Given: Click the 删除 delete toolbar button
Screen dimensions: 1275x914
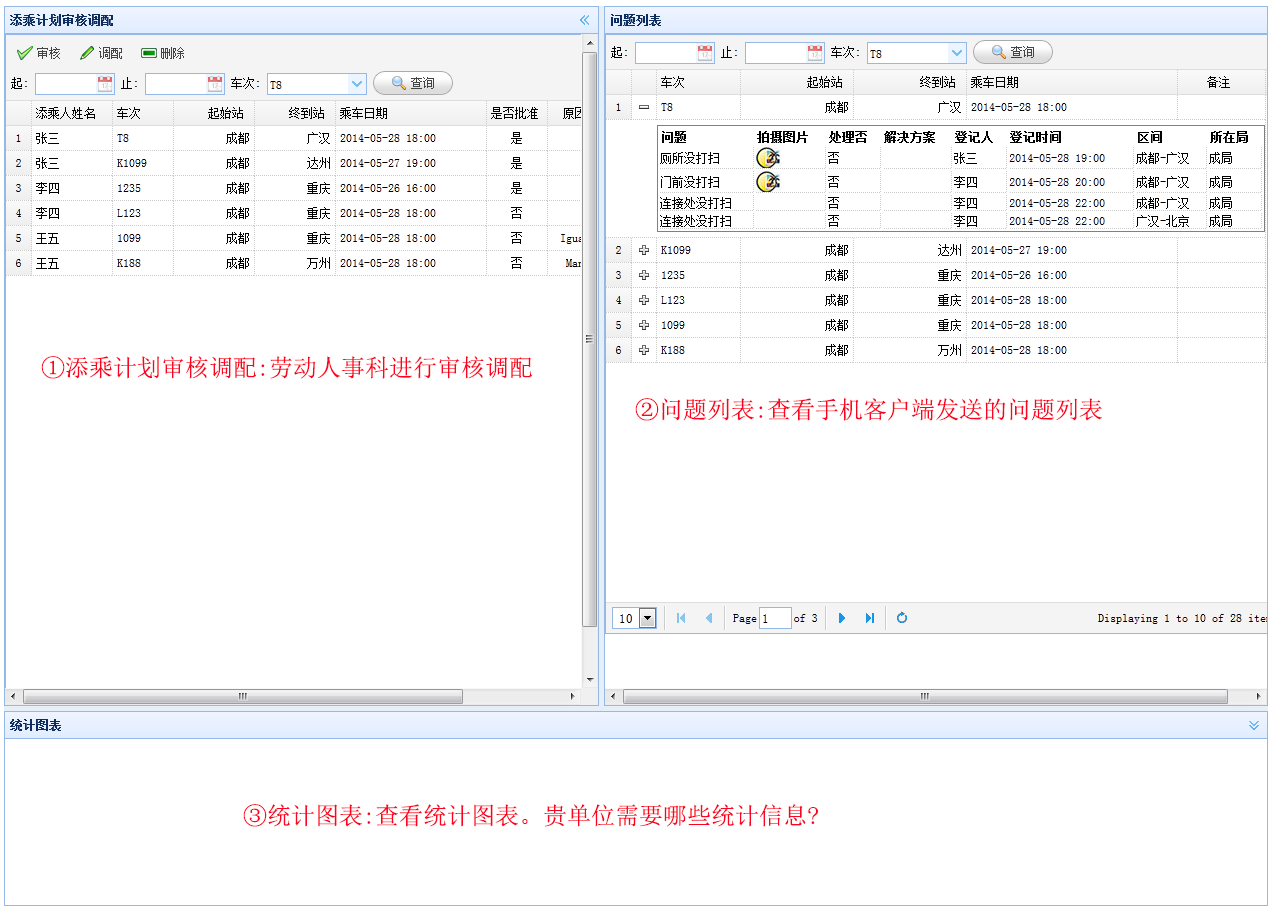Looking at the screenshot, I should 163,53.
